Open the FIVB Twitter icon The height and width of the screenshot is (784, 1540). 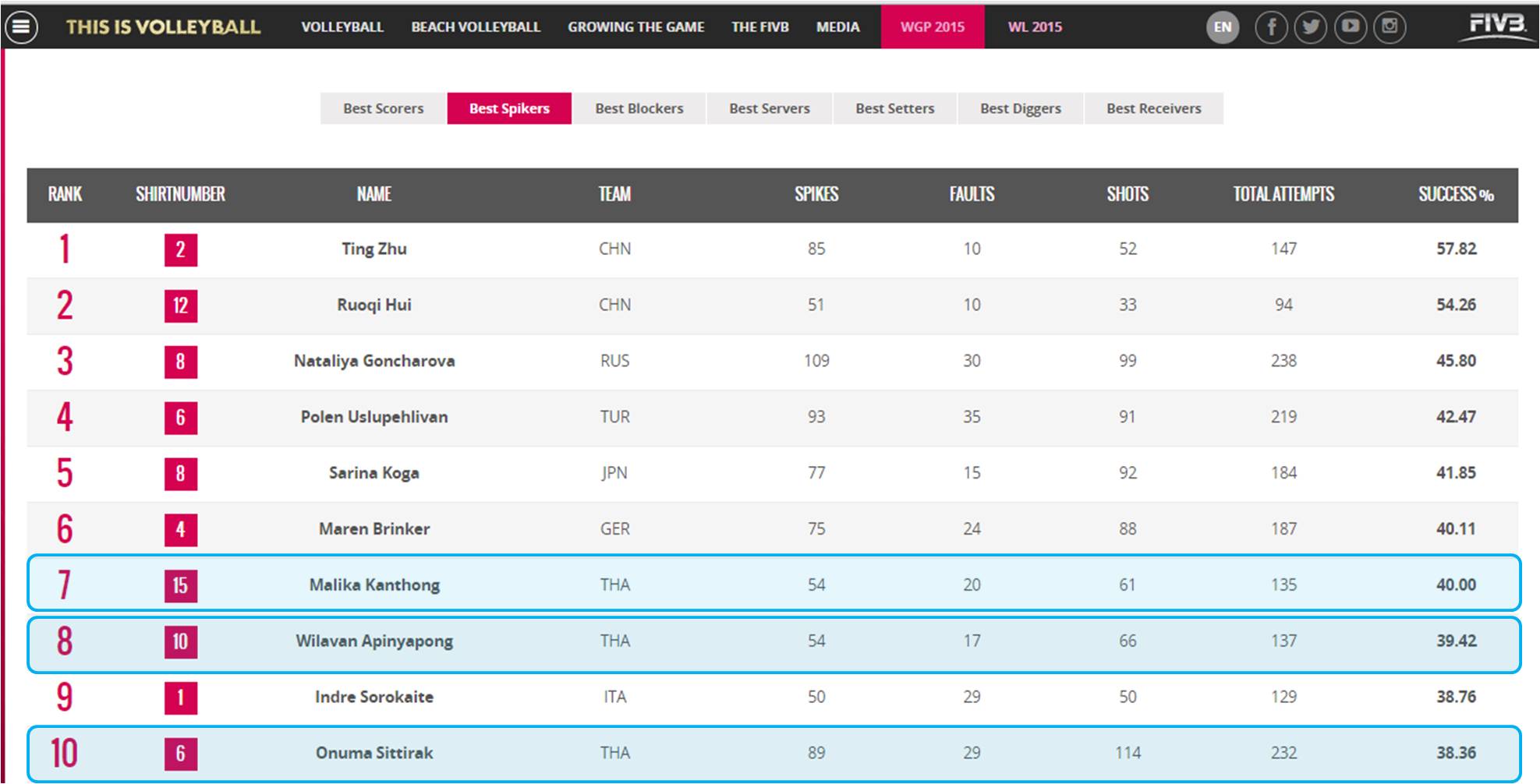pyautogui.click(x=1311, y=27)
